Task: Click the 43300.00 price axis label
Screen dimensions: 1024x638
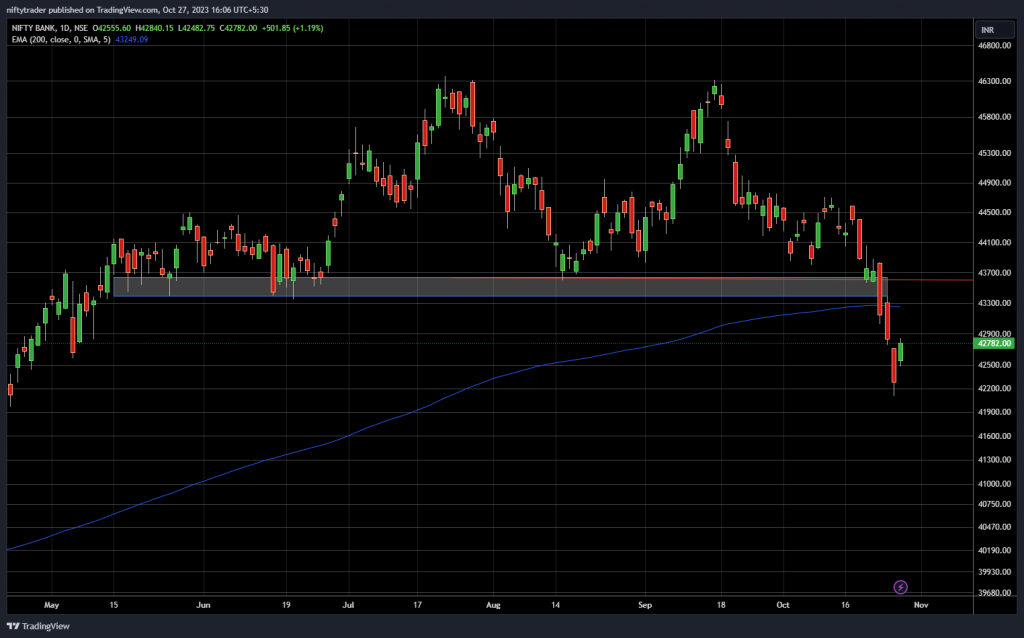Action: [994, 303]
